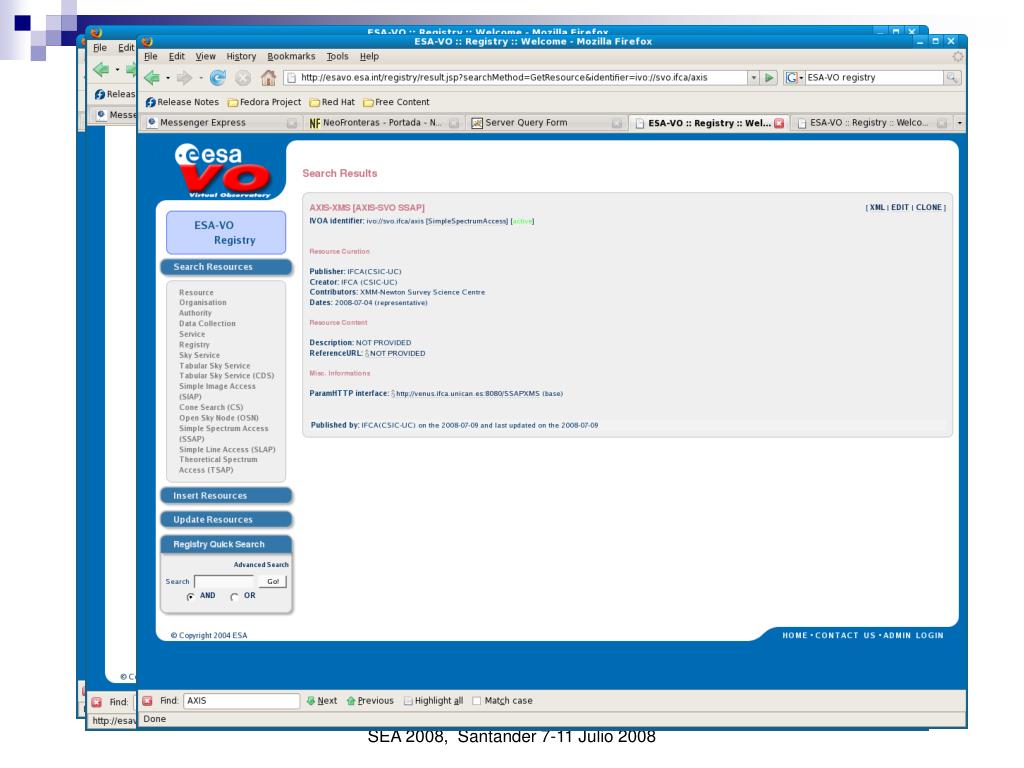This screenshot has width=1024, height=768.
Task: Click the registry Quick Search input field
Action: [x=224, y=581]
